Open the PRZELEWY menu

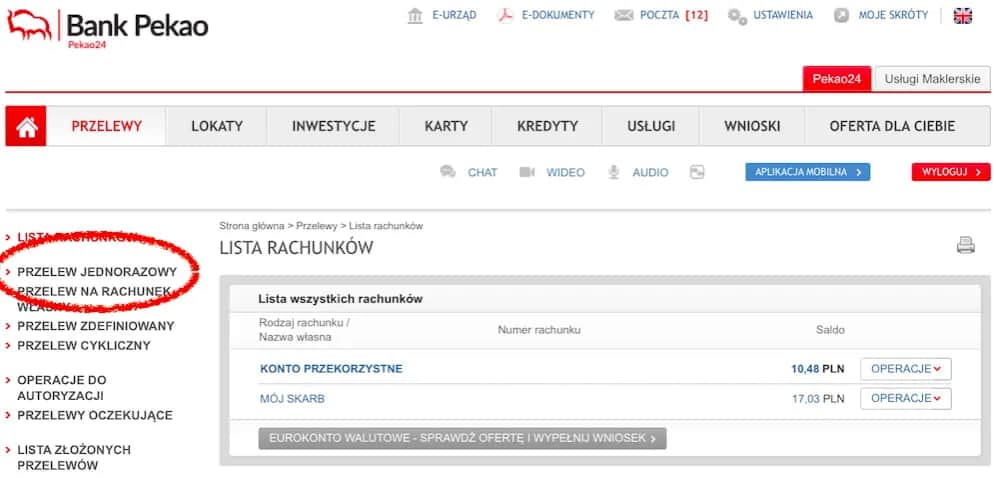(106, 126)
